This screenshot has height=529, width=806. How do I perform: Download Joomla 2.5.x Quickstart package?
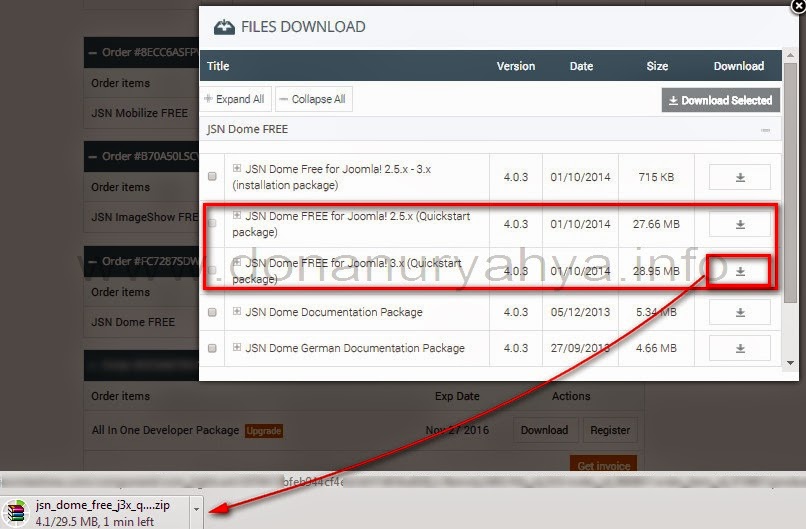(x=740, y=224)
